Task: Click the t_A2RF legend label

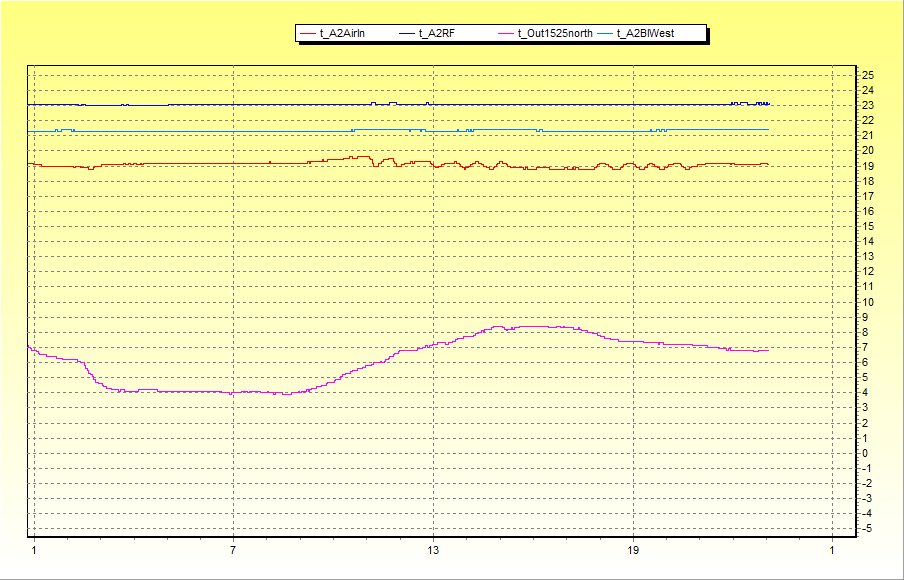Action: coord(436,34)
